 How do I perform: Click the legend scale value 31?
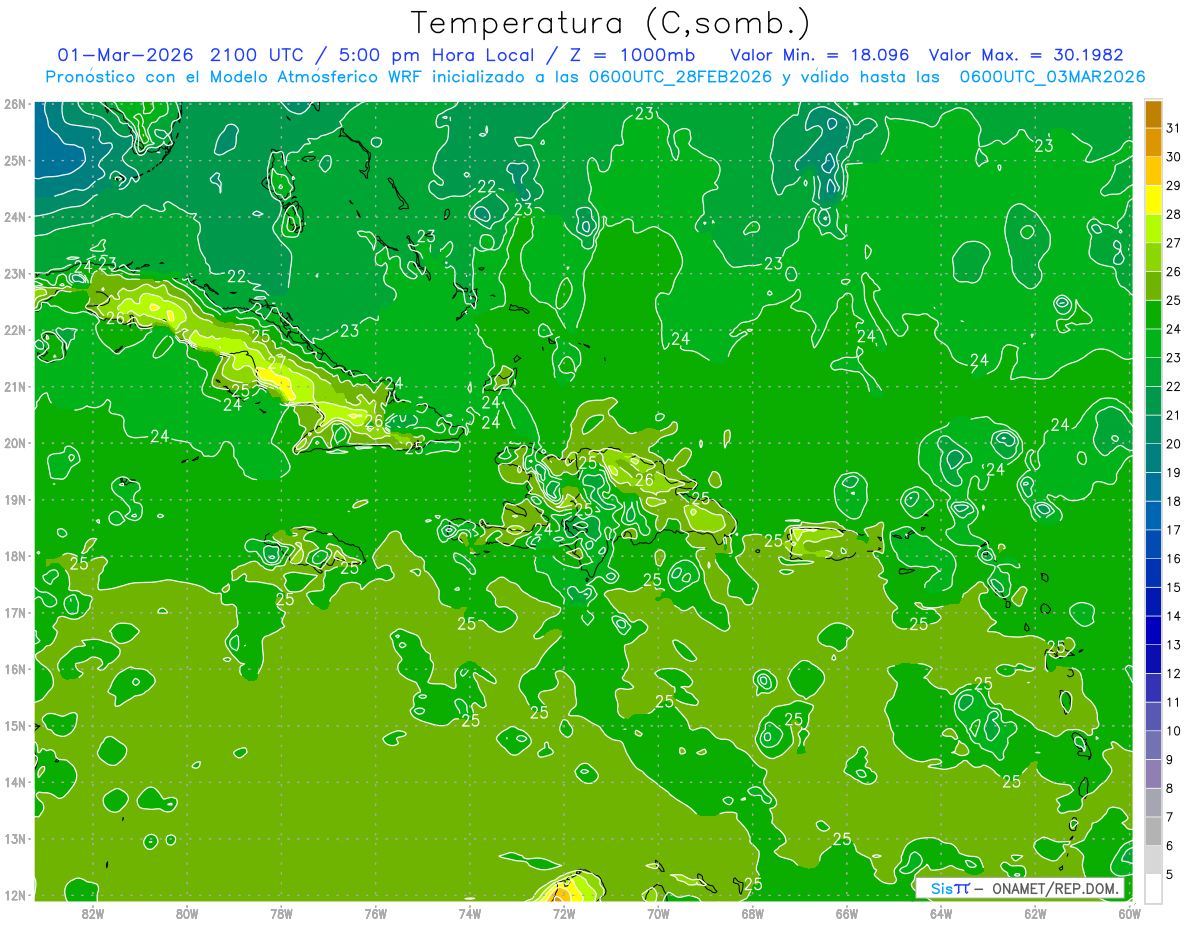(x=1174, y=128)
